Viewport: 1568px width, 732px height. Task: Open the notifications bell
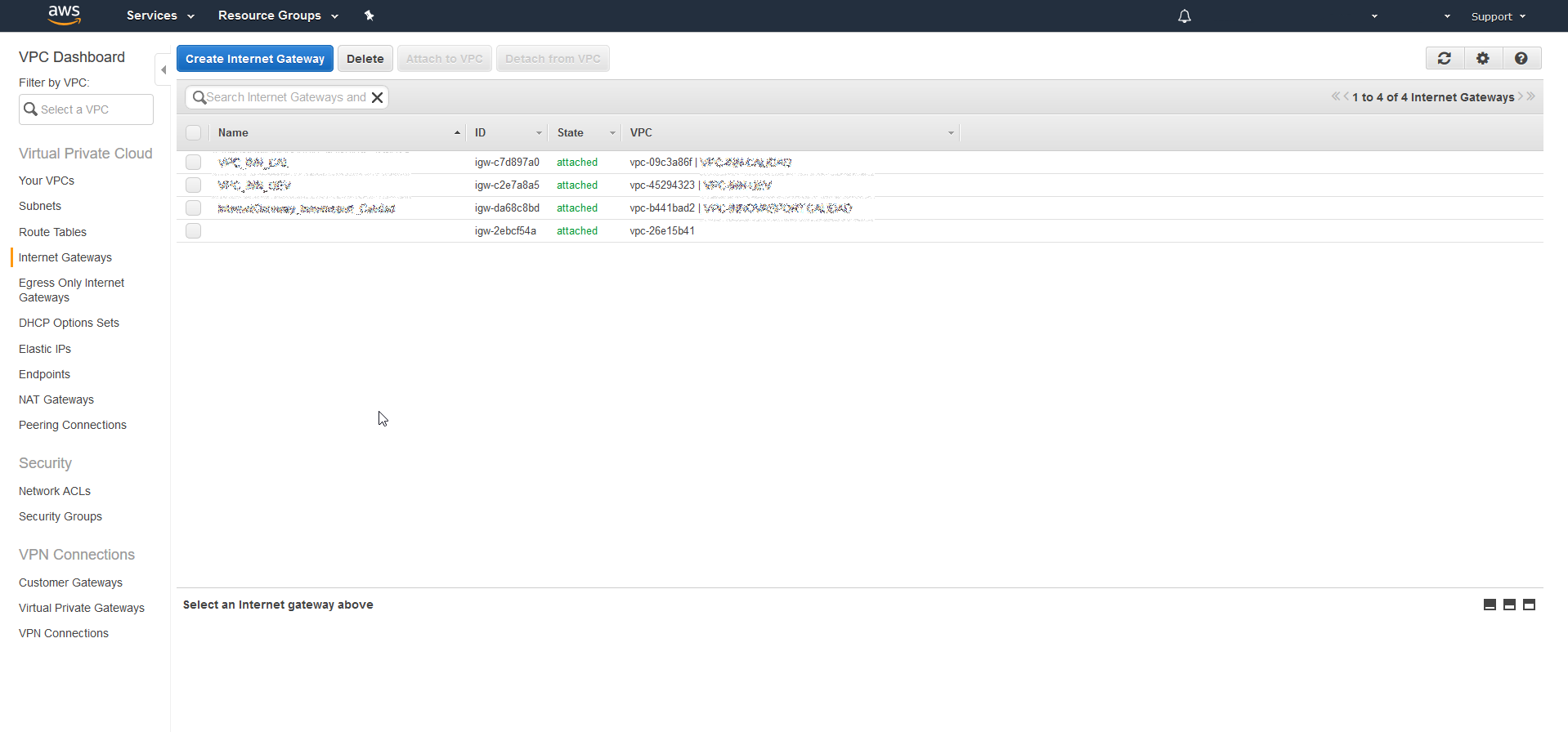[1184, 16]
